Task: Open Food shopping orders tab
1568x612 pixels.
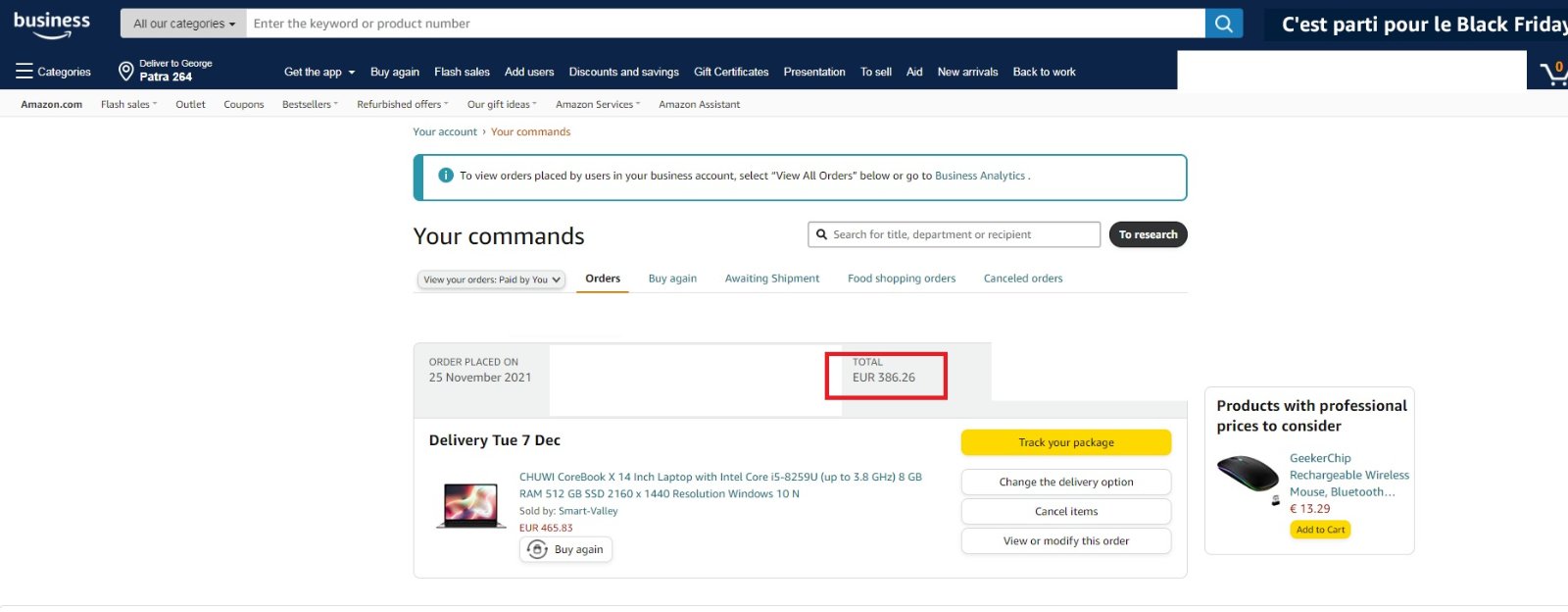Action: (902, 279)
